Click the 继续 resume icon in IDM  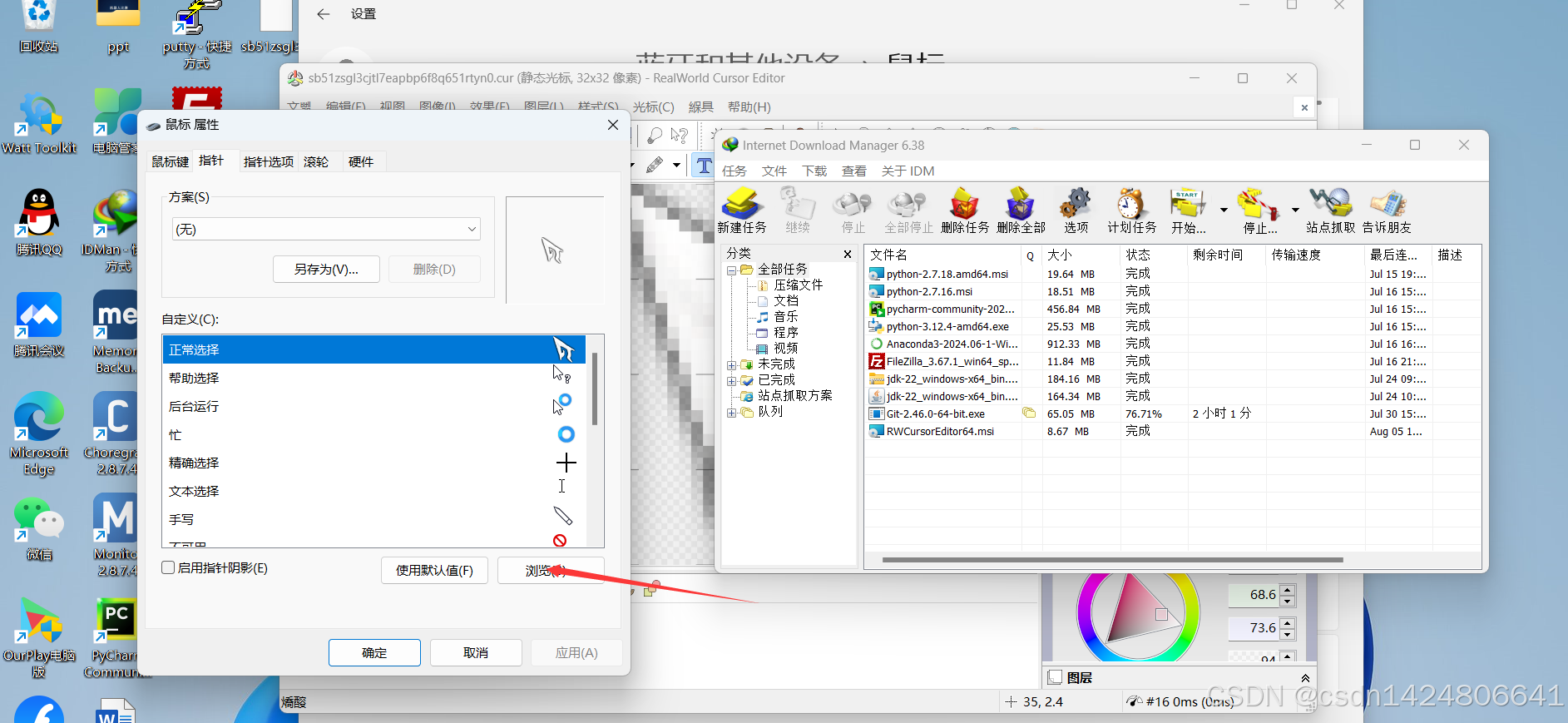click(797, 210)
